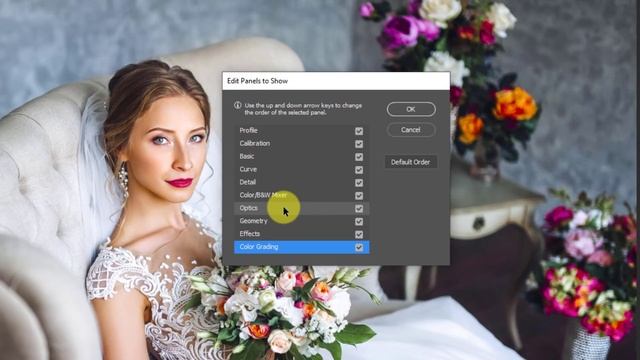Click the OK button
The height and width of the screenshot is (360, 640).
tap(411, 109)
